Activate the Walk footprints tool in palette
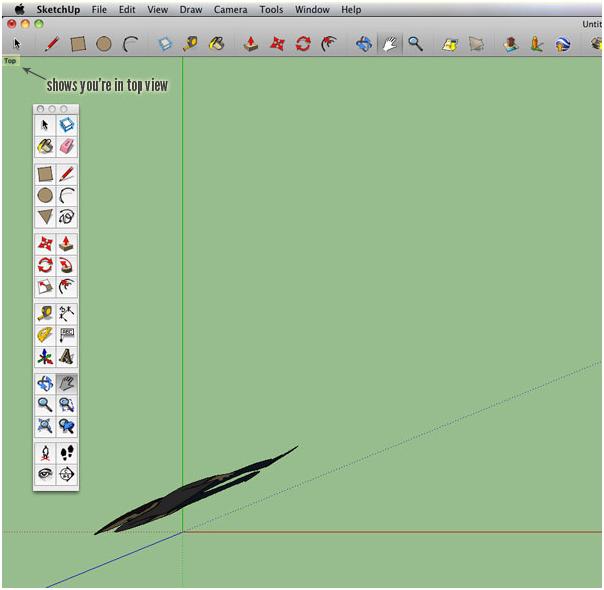 (67, 453)
